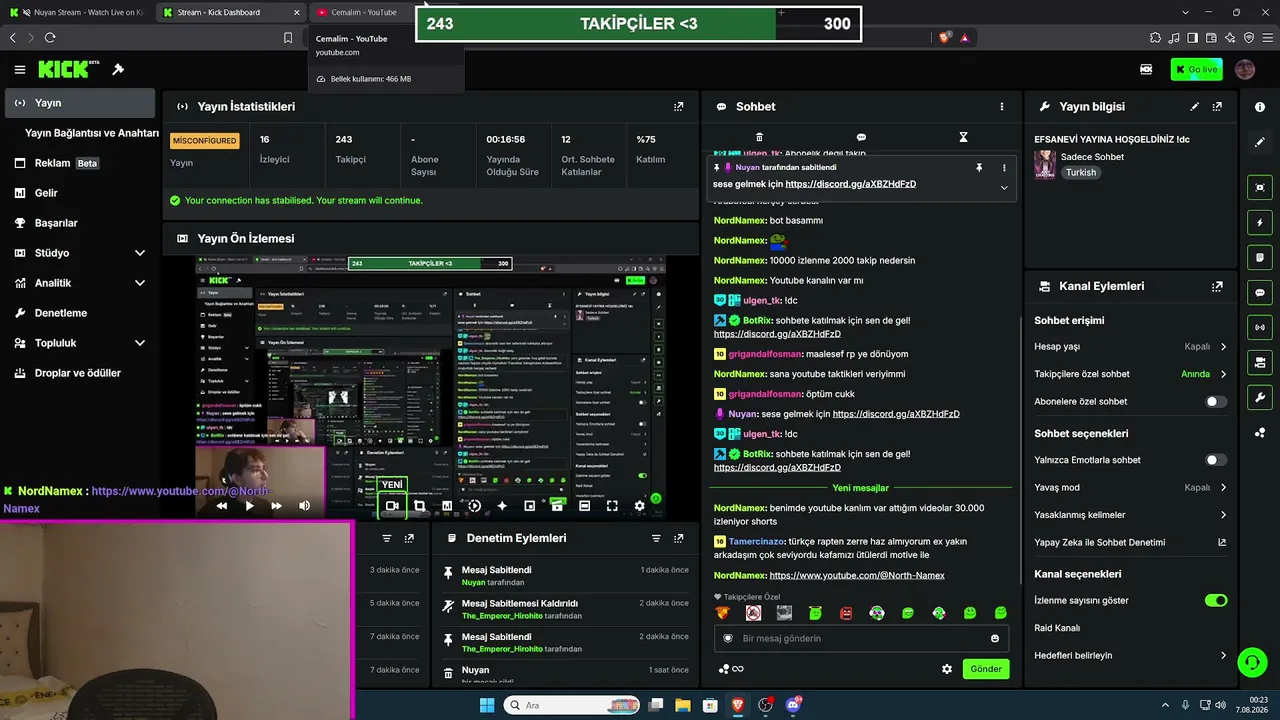Switch to the Cemalim - YouTube tab
This screenshot has width=1280, height=720.
(x=362, y=12)
